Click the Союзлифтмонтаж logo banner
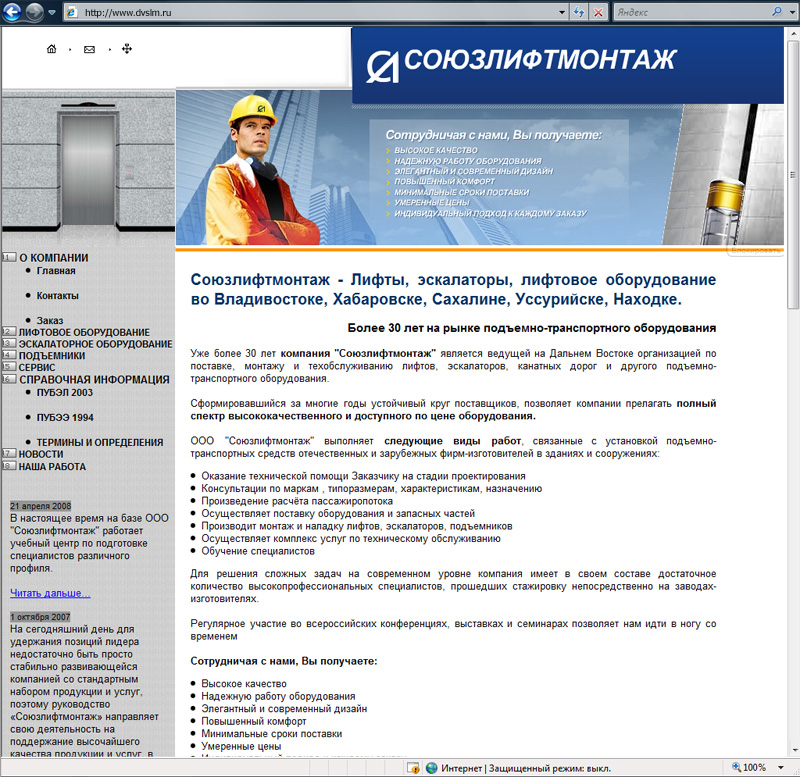 click(567, 65)
